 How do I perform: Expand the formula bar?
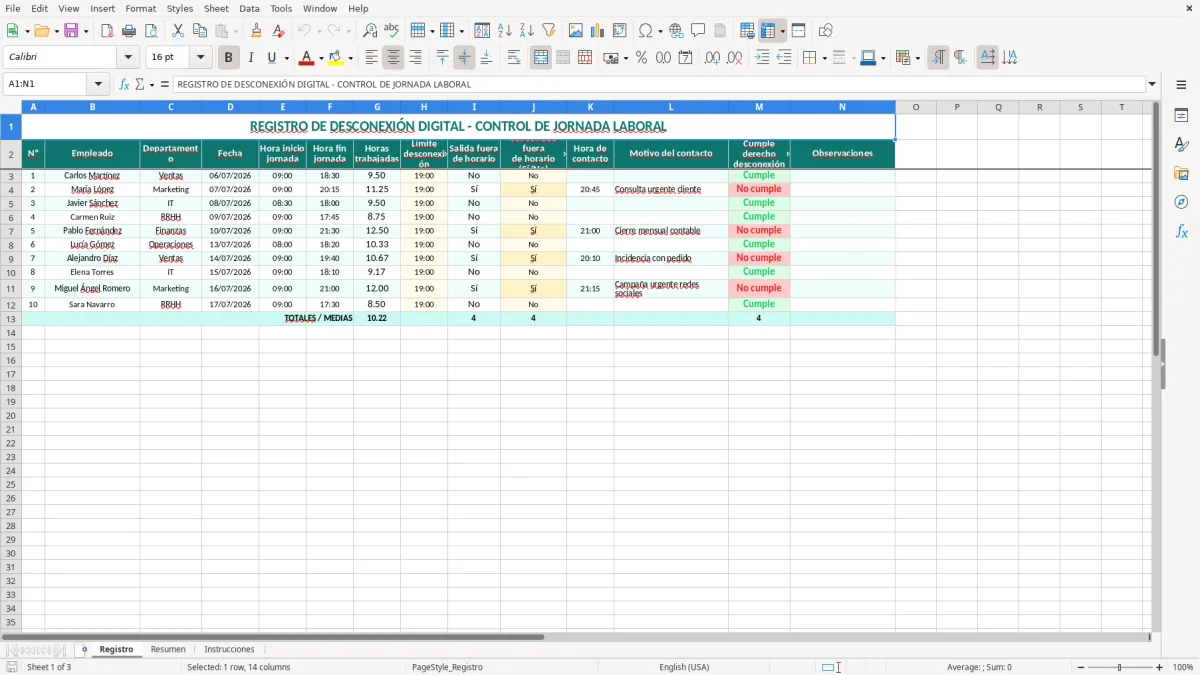[1152, 84]
